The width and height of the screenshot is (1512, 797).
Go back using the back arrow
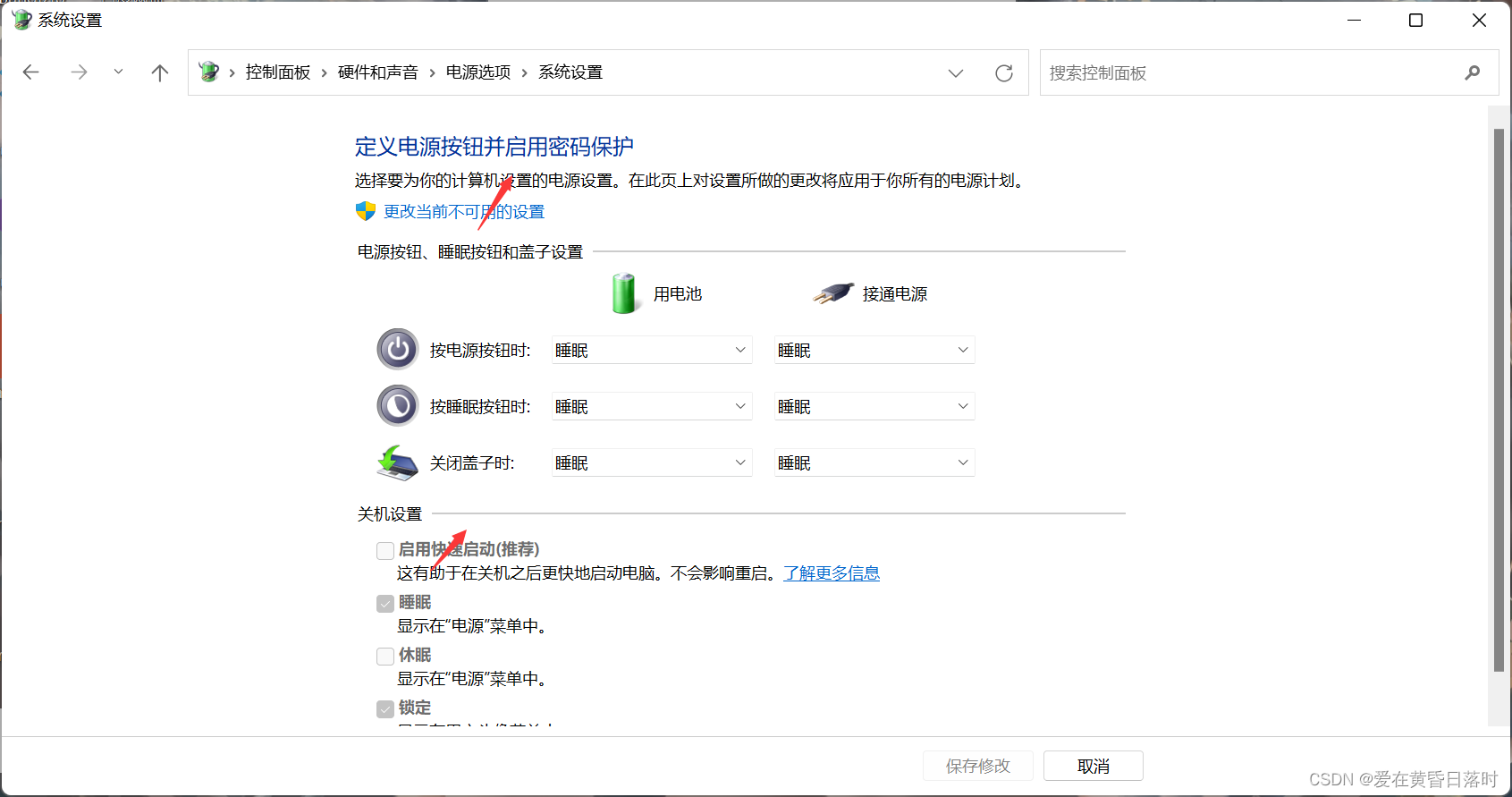tap(31, 72)
